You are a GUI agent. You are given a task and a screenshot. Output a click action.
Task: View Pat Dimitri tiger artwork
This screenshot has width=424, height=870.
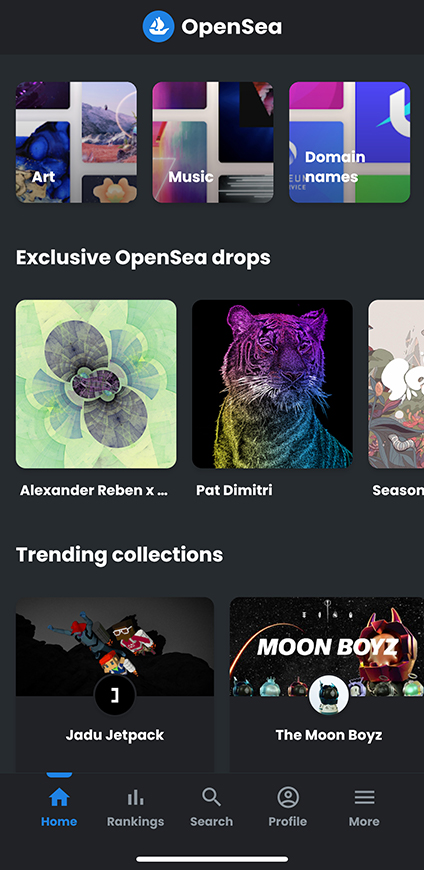[x=272, y=385]
